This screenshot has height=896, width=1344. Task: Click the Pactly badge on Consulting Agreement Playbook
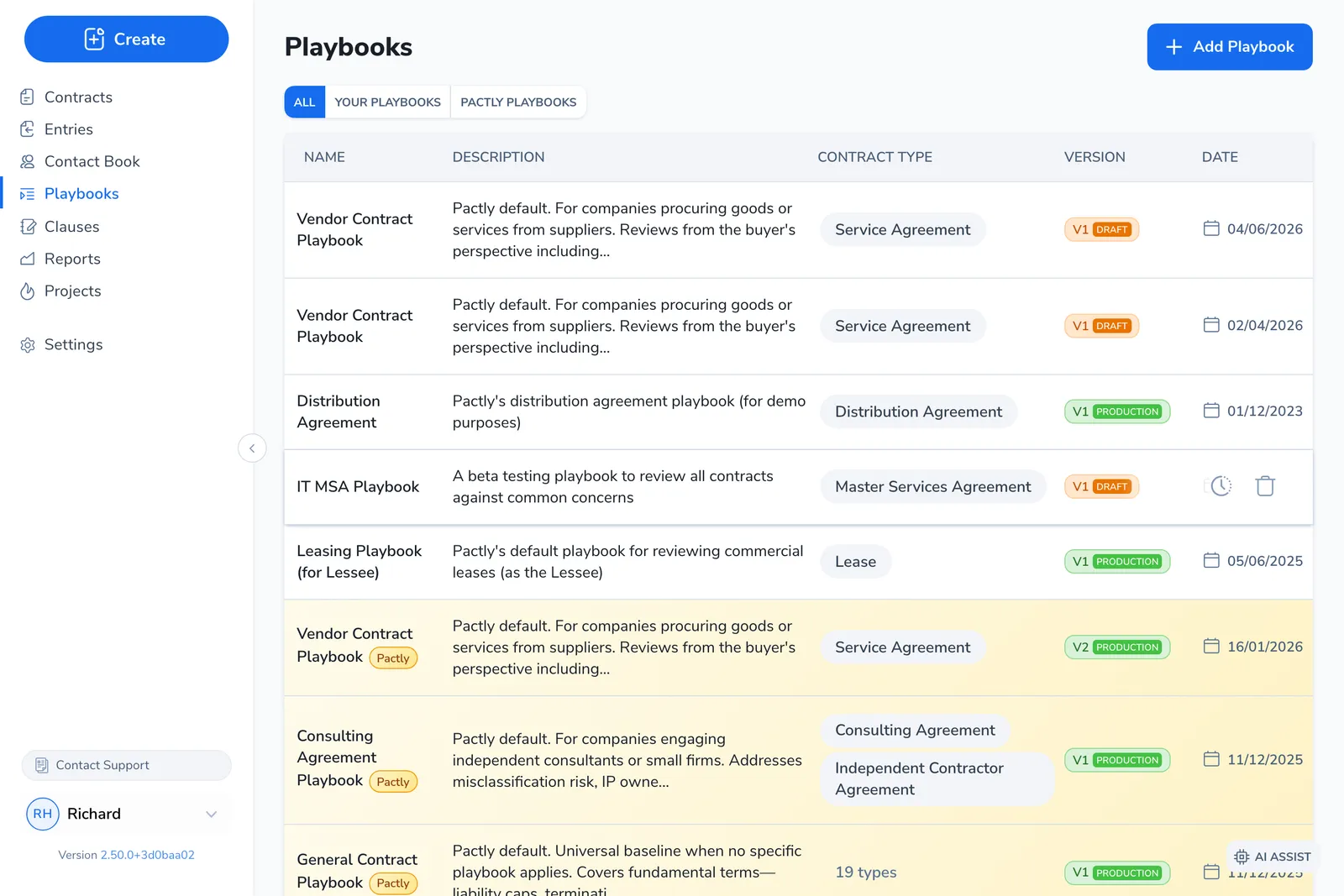tap(393, 782)
